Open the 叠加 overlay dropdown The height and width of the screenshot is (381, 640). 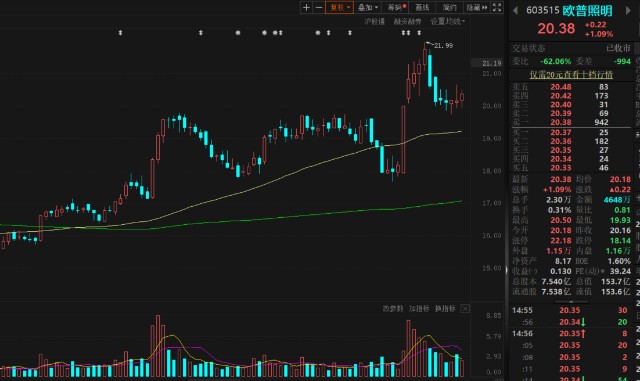[367, 7]
